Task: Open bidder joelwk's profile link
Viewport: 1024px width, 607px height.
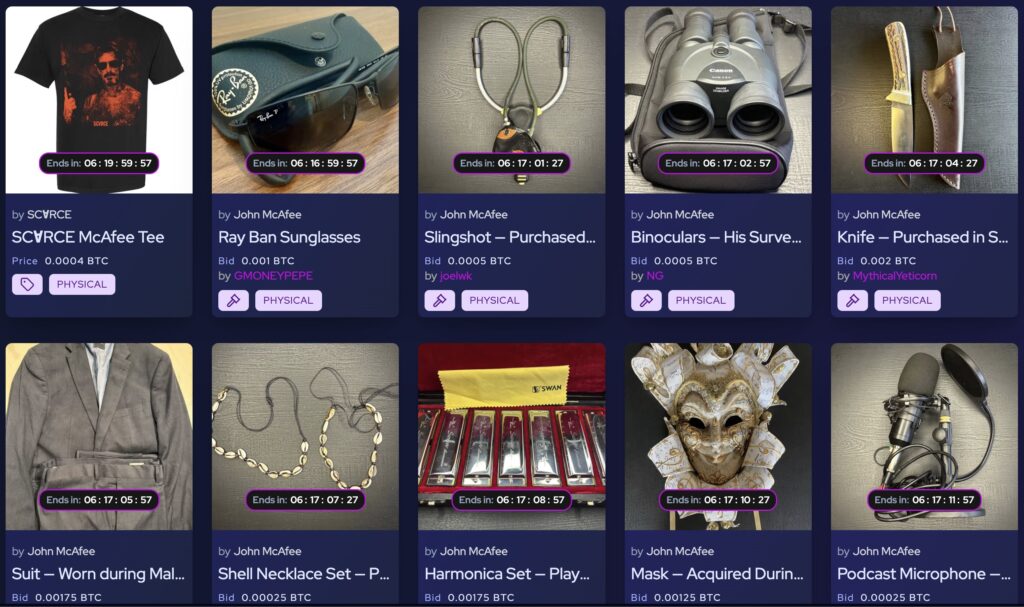Action: point(456,276)
